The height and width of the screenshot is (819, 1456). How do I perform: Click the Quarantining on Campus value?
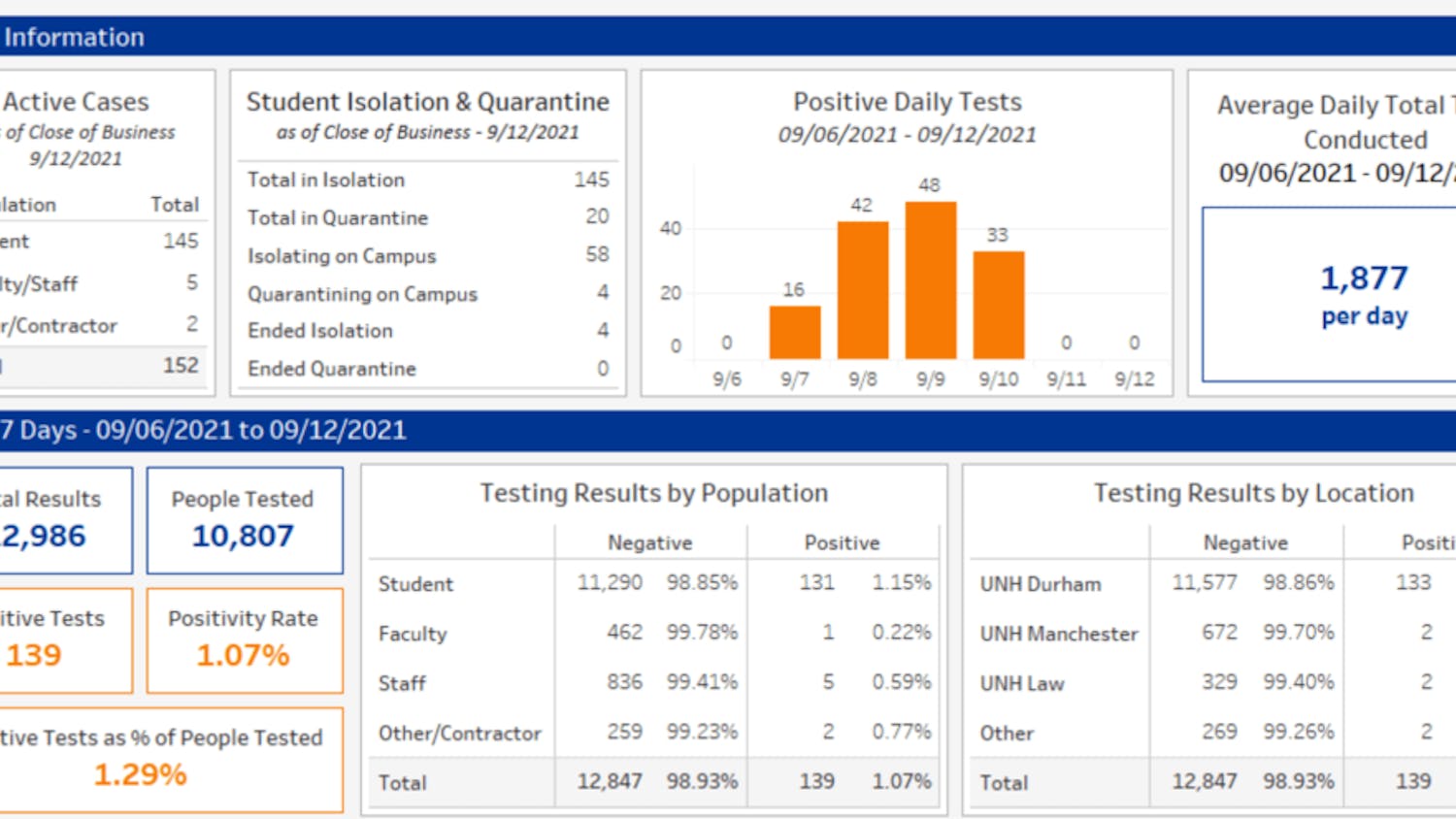(602, 293)
